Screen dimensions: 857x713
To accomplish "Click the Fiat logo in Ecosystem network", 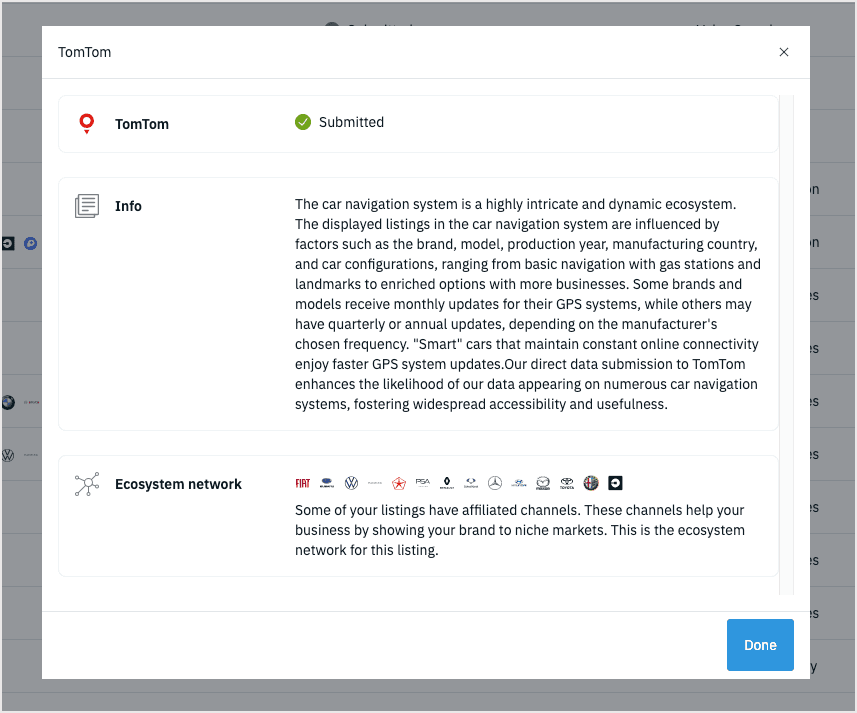I will 303,483.
